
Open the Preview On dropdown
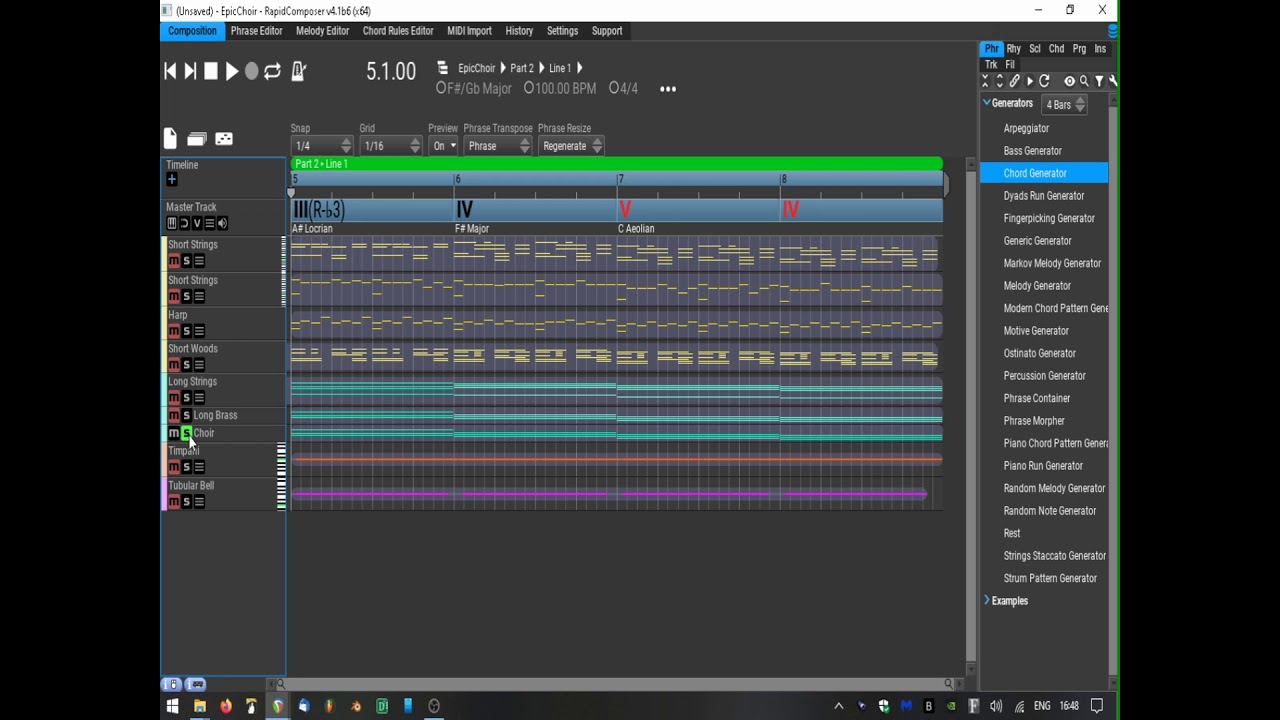click(x=443, y=146)
